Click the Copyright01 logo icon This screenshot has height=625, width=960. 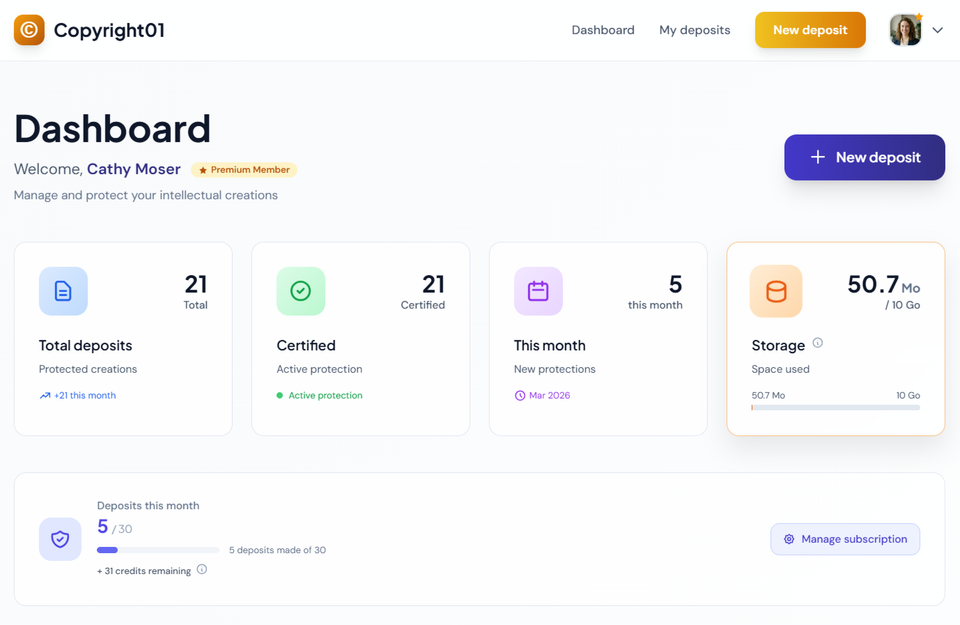point(29,30)
